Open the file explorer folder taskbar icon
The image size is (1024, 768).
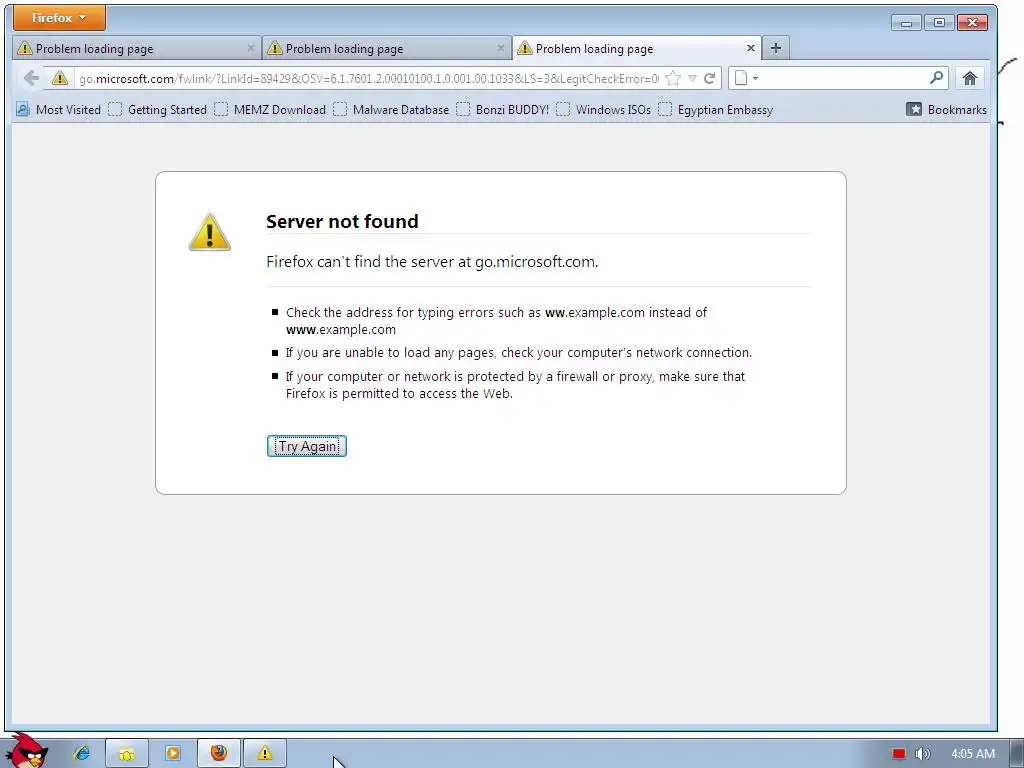(127, 753)
